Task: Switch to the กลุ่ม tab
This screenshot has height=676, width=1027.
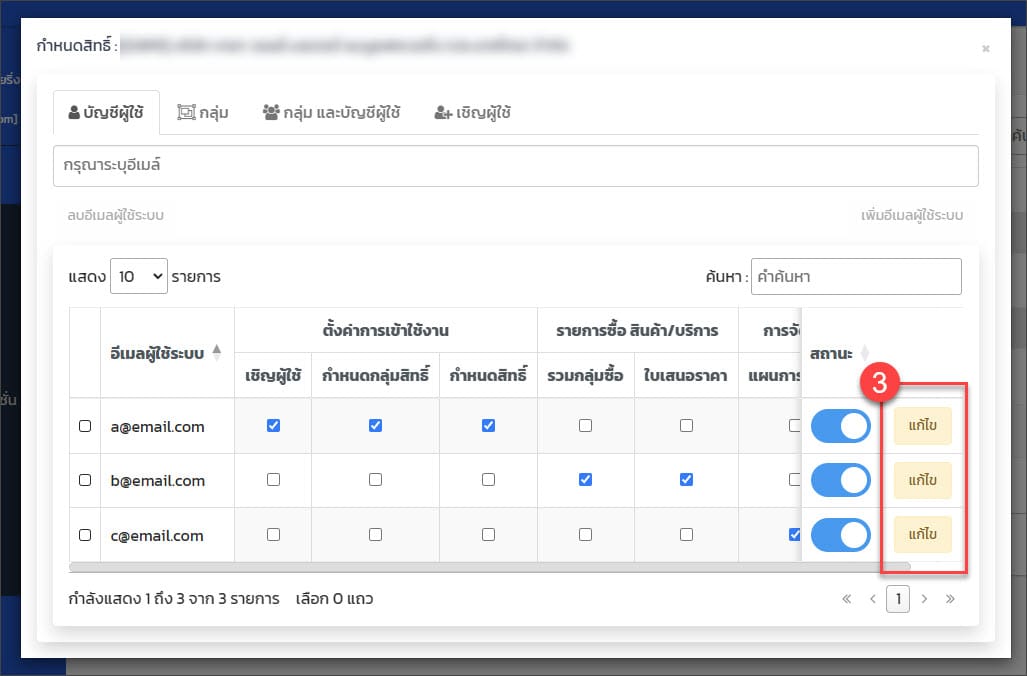Action: pos(202,113)
